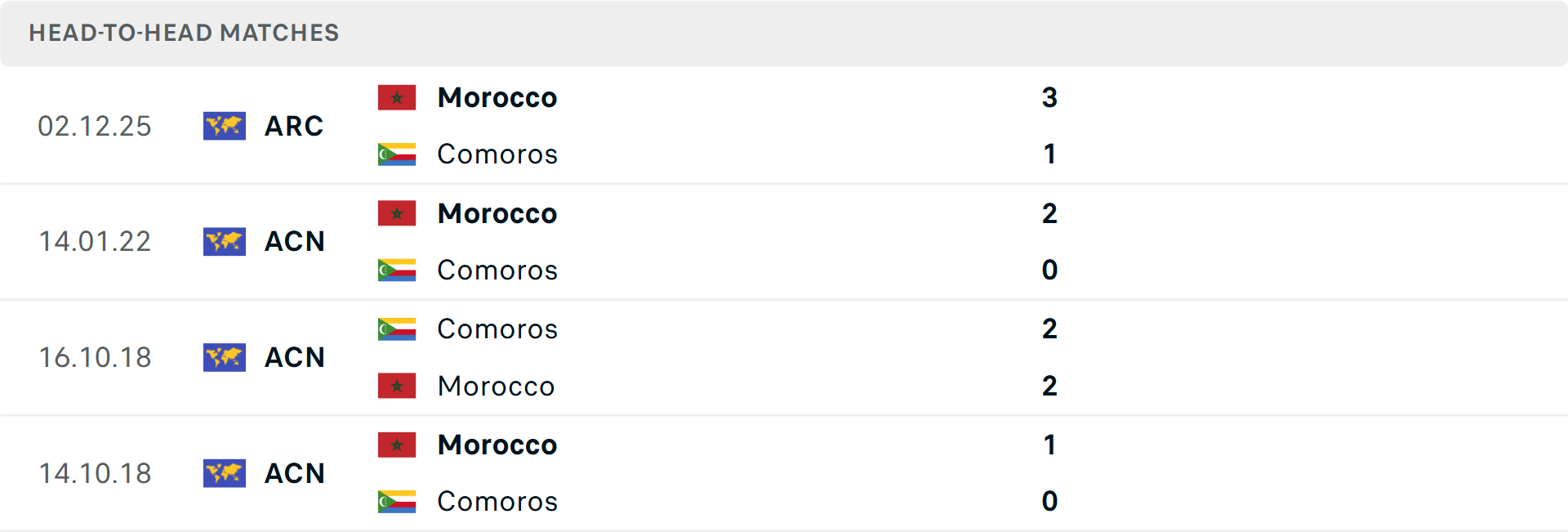Click the Morocco flag in the 02.12.25 match

(x=397, y=98)
